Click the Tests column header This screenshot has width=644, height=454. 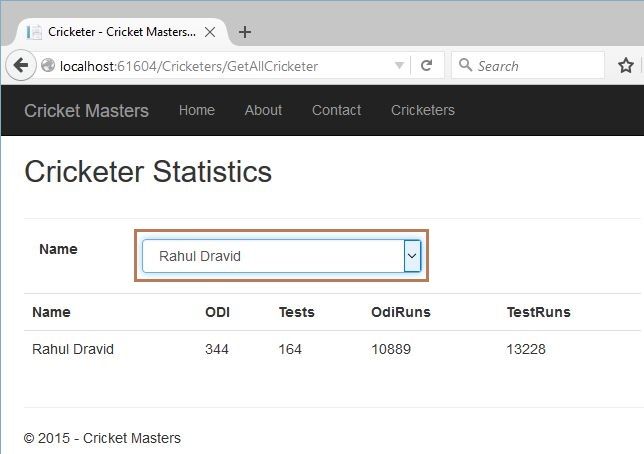pyautogui.click(x=297, y=312)
